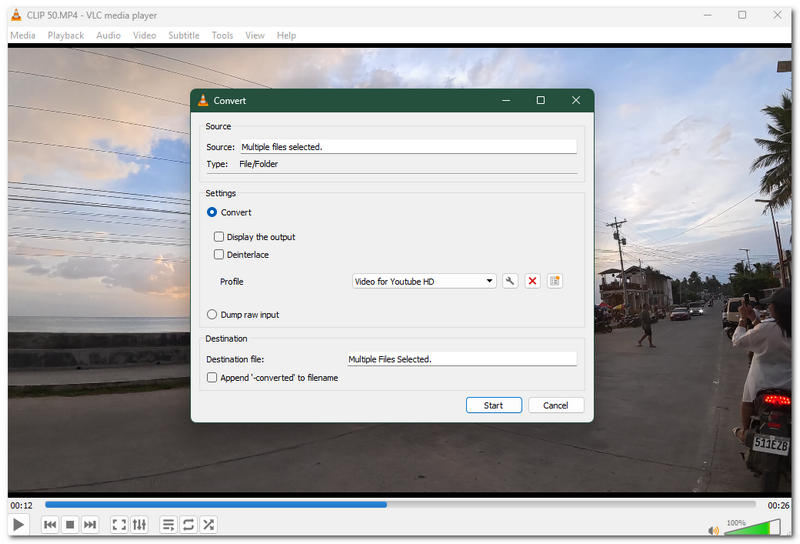Select the Dump raw input radio button
The image size is (800, 544).
[212, 315]
